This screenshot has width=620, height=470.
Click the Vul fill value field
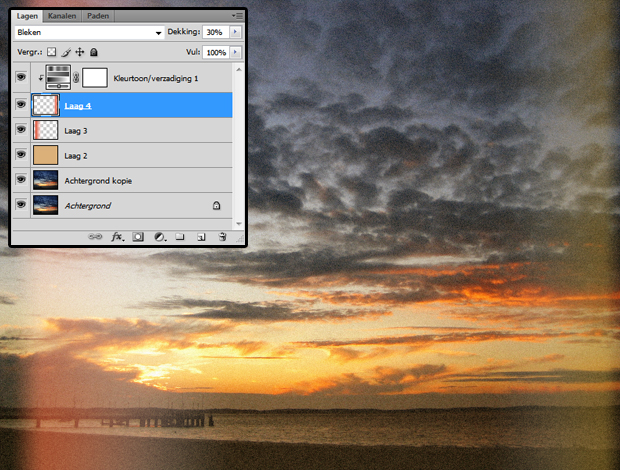coord(216,52)
